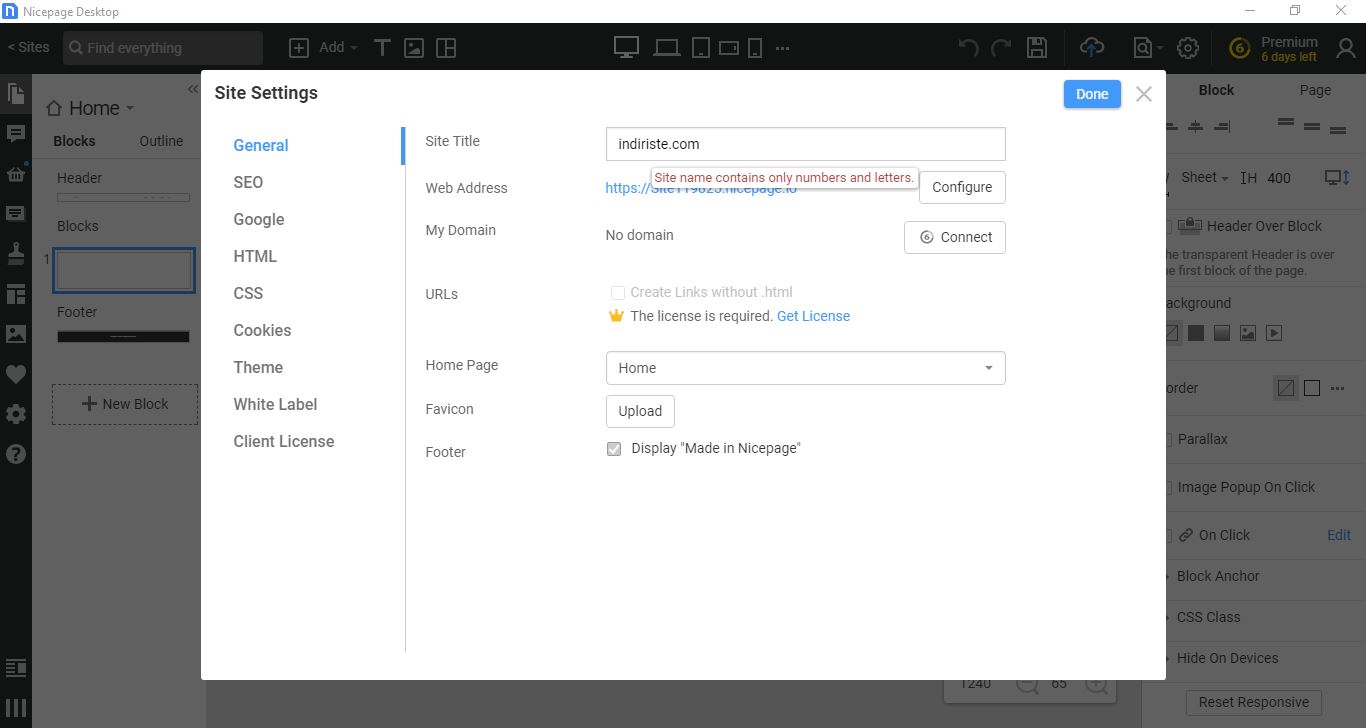This screenshot has height=728, width=1366.
Task: Click the Undo arrow icon
Action: [x=968, y=48]
